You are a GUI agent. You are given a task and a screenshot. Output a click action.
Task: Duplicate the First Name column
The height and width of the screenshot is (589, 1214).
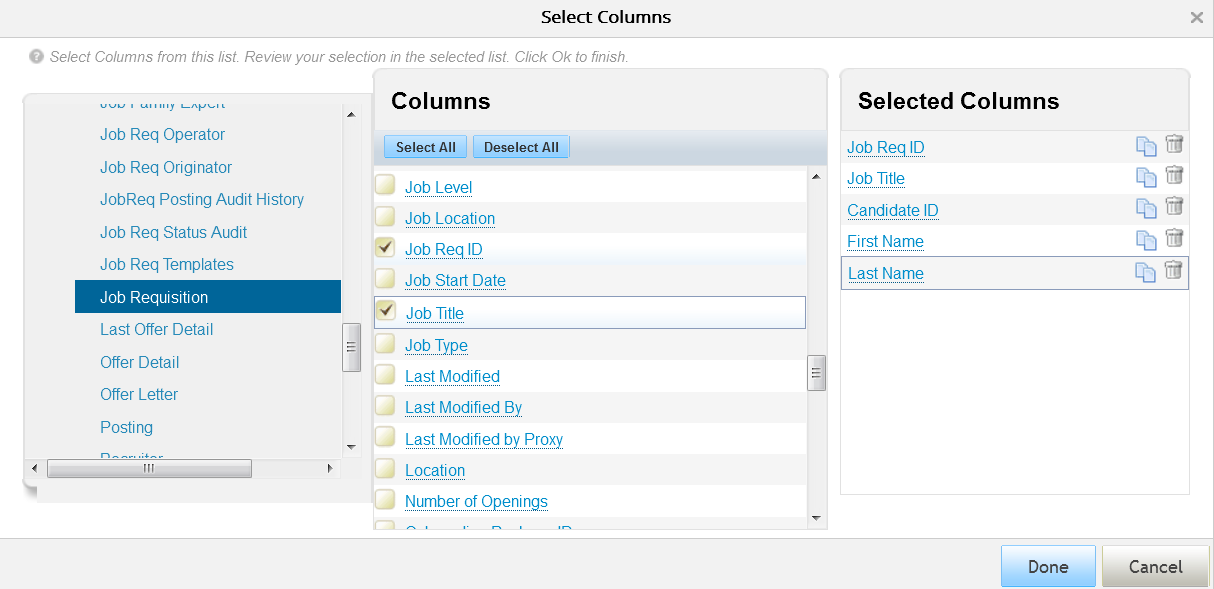(1146, 241)
